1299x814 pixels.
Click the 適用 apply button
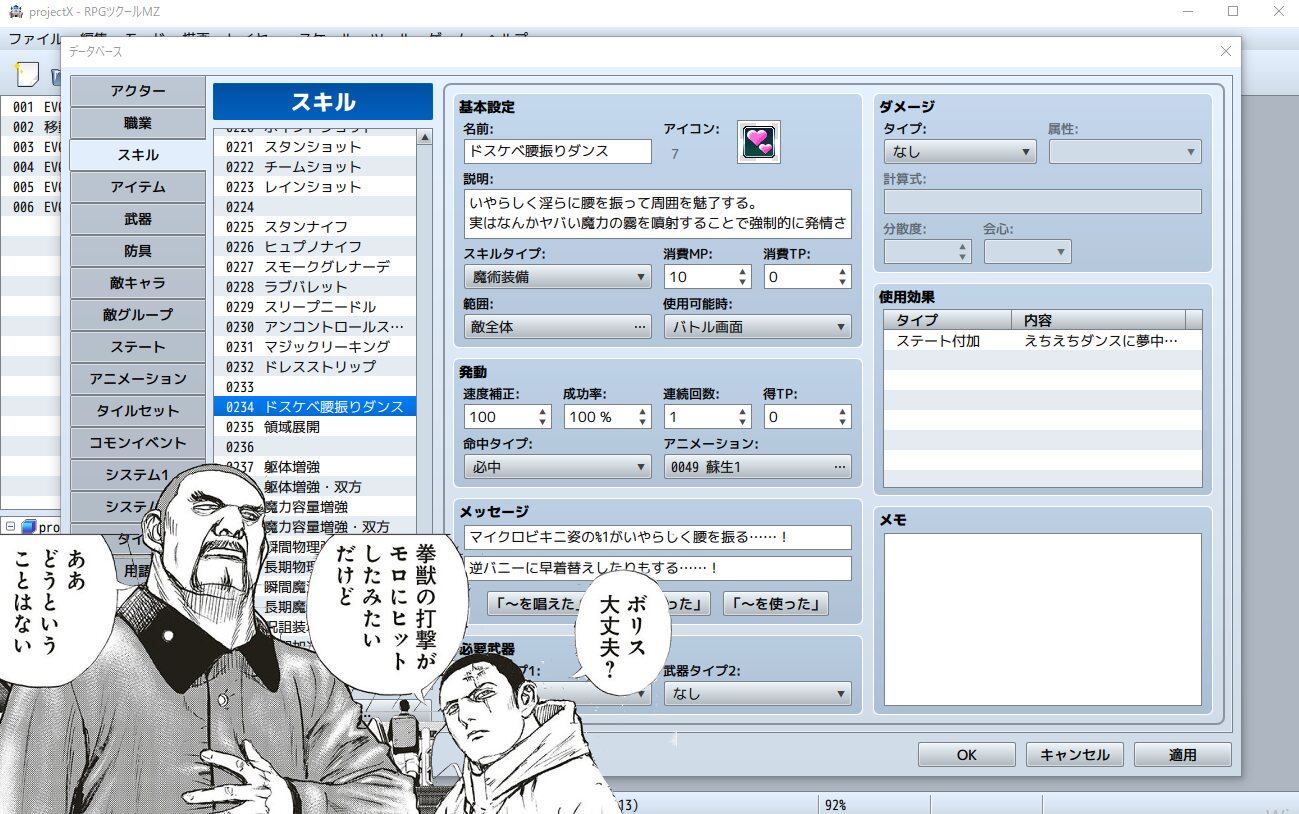(x=1183, y=755)
